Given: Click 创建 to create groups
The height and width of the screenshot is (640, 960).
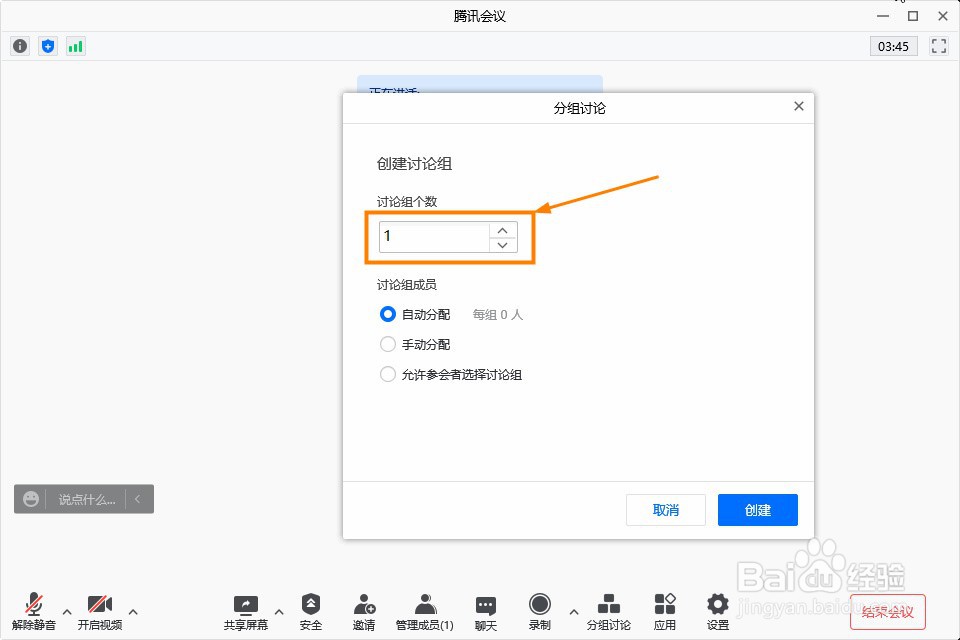Looking at the screenshot, I should tap(757, 510).
